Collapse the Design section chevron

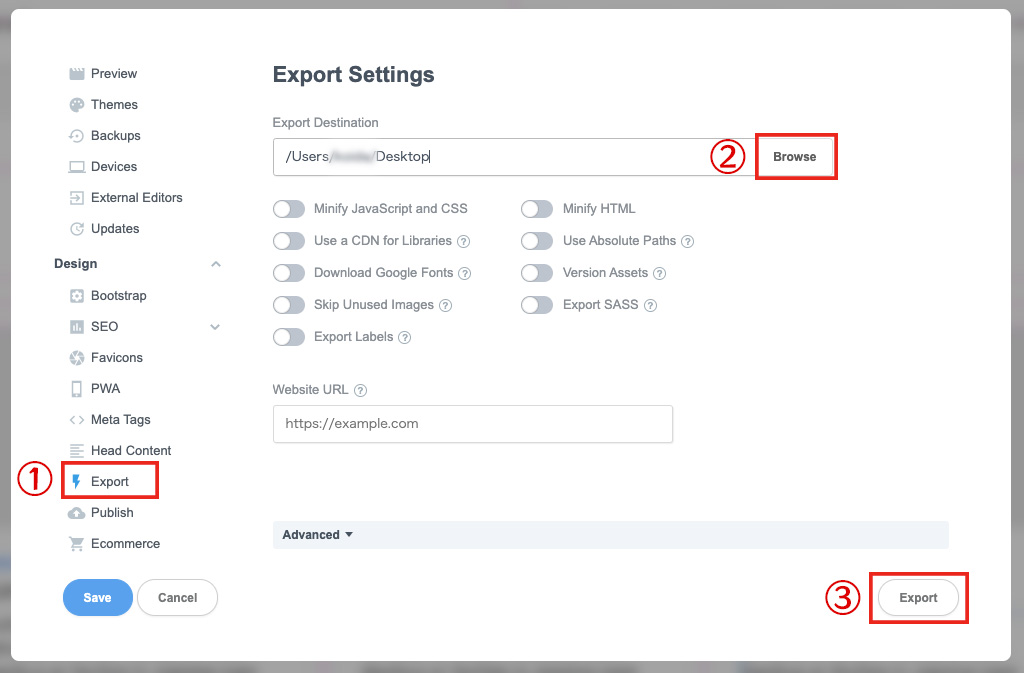(x=215, y=264)
